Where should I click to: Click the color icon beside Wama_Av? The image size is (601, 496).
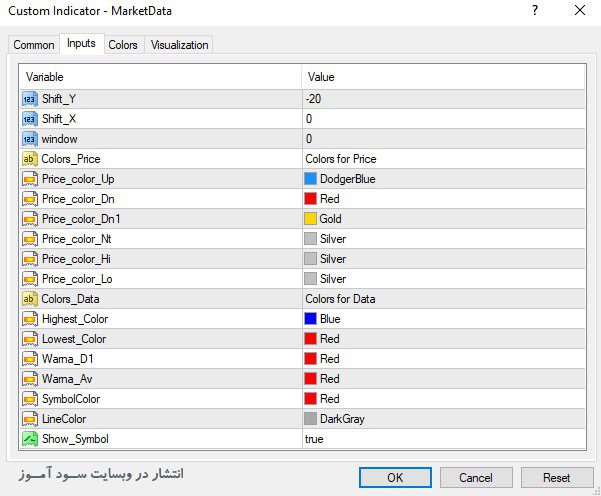click(x=30, y=379)
